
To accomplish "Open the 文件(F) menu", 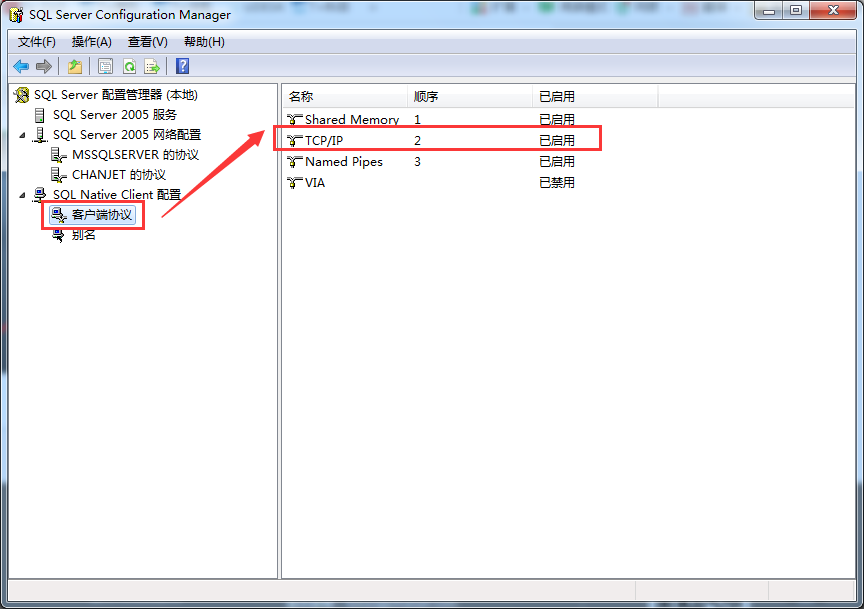I will (x=36, y=42).
